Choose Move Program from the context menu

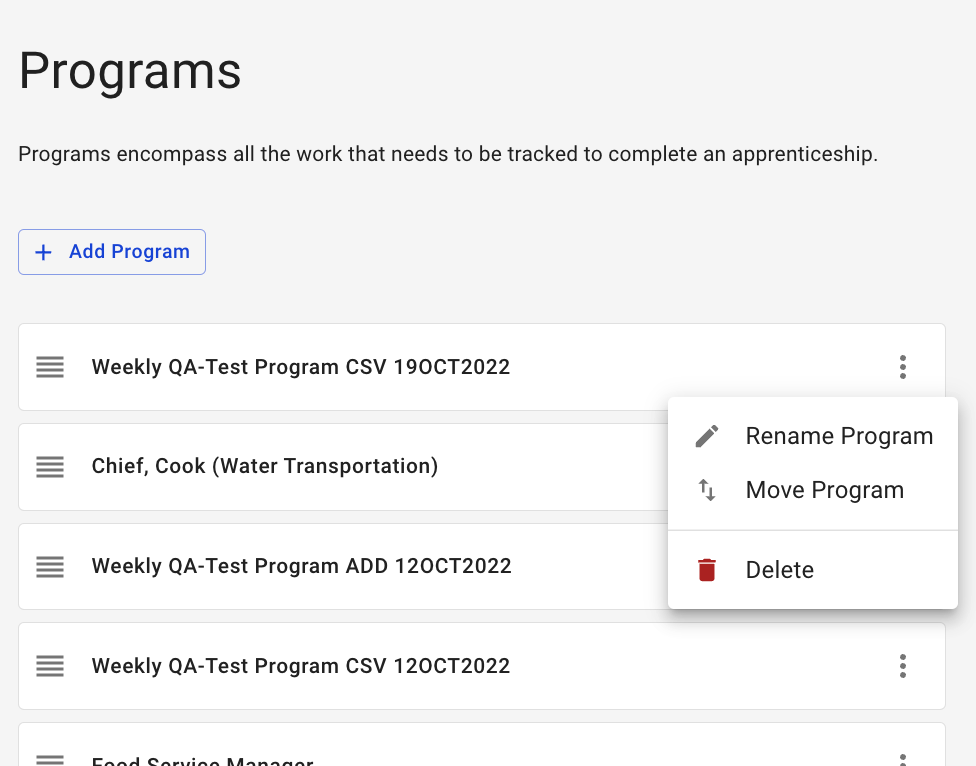[x=824, y=490]
